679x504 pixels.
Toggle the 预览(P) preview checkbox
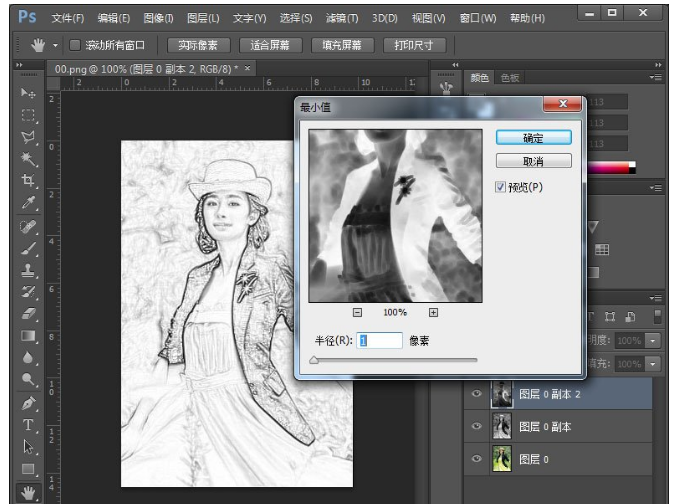point(502,186)
